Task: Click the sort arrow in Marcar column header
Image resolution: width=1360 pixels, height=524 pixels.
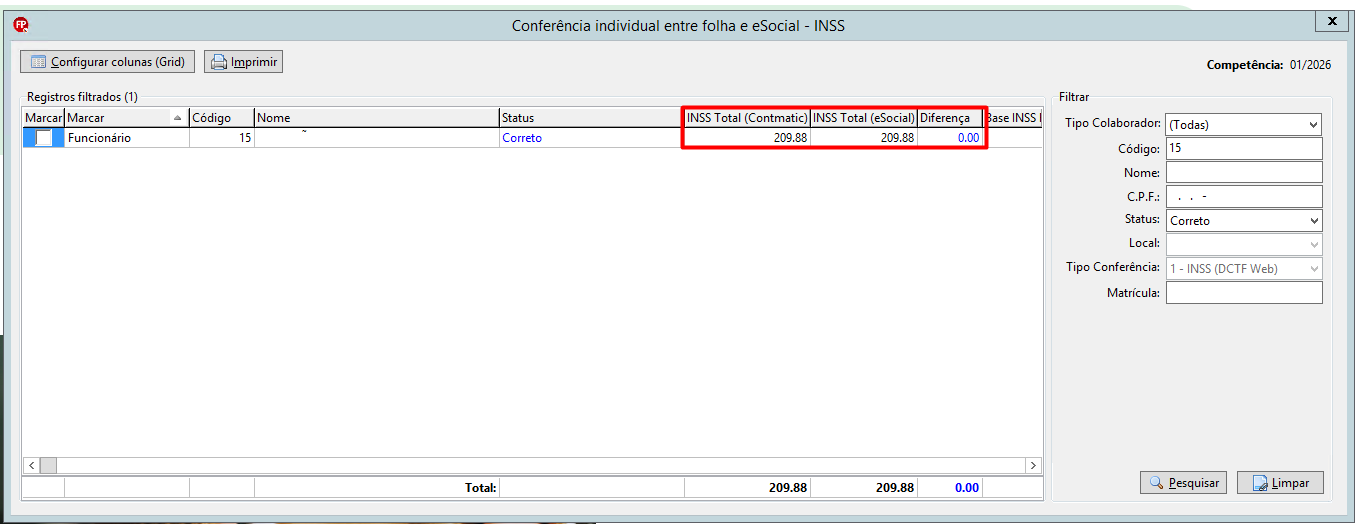Action: (178, 118)
